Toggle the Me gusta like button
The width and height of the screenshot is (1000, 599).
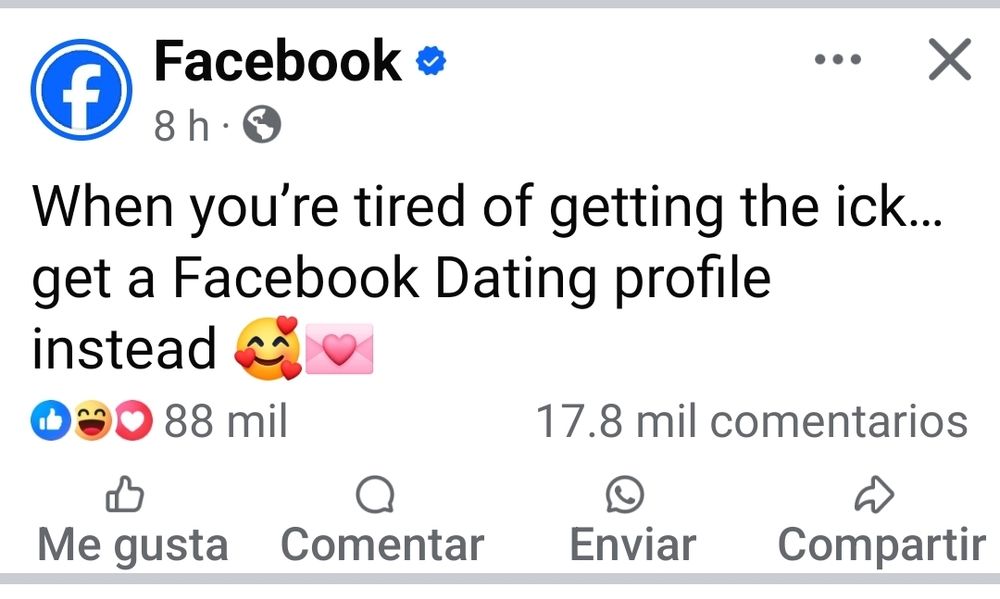coord(133,521)
